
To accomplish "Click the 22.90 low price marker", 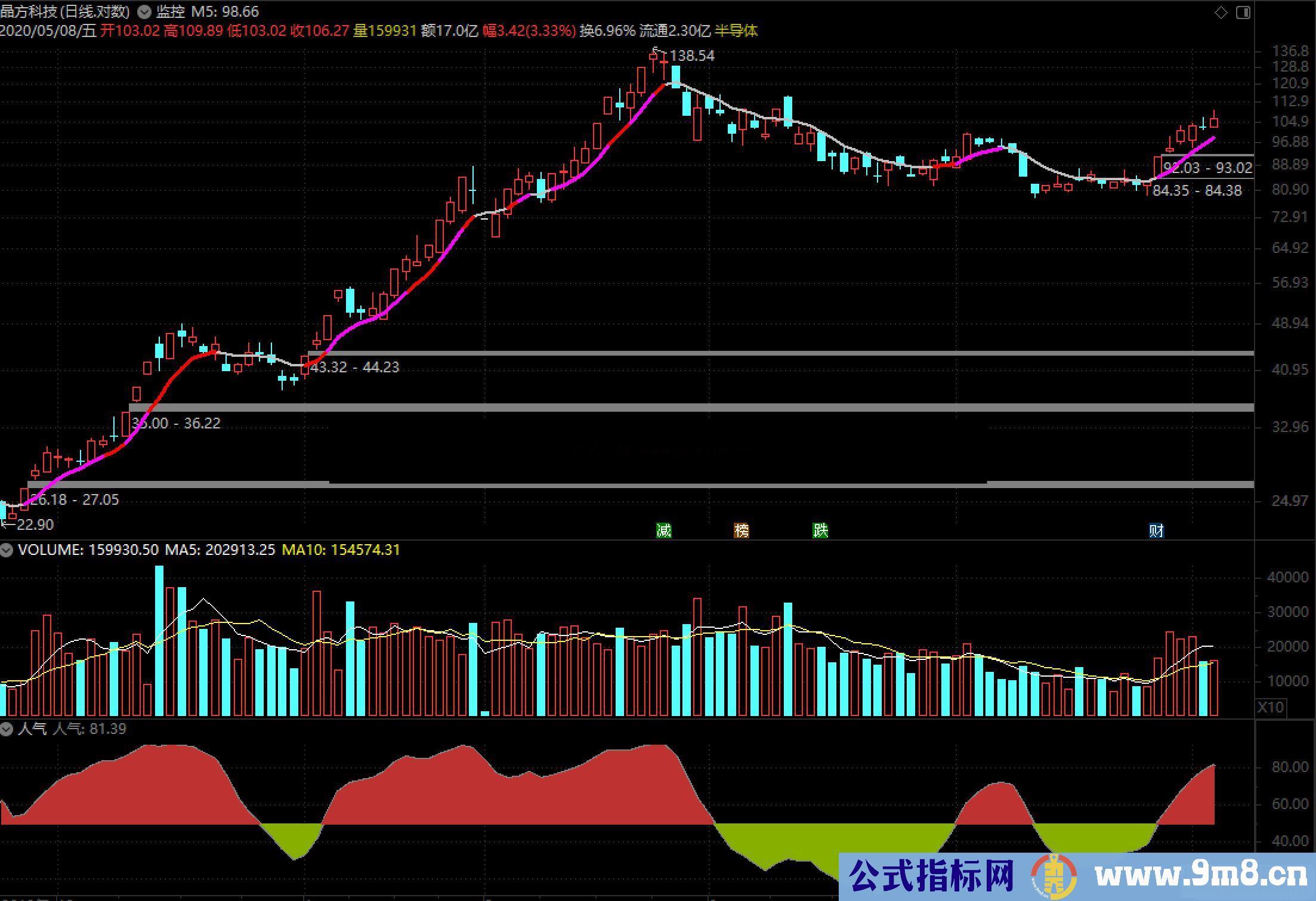I will point(35,524).
